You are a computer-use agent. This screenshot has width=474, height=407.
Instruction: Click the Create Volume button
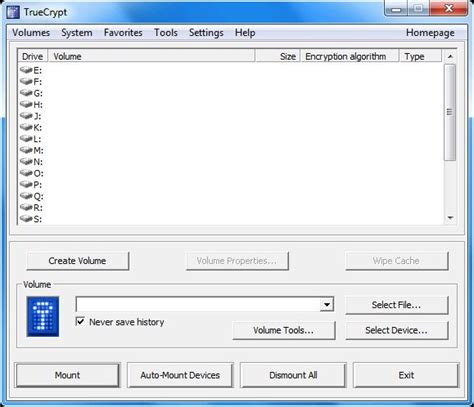(77, 261)
